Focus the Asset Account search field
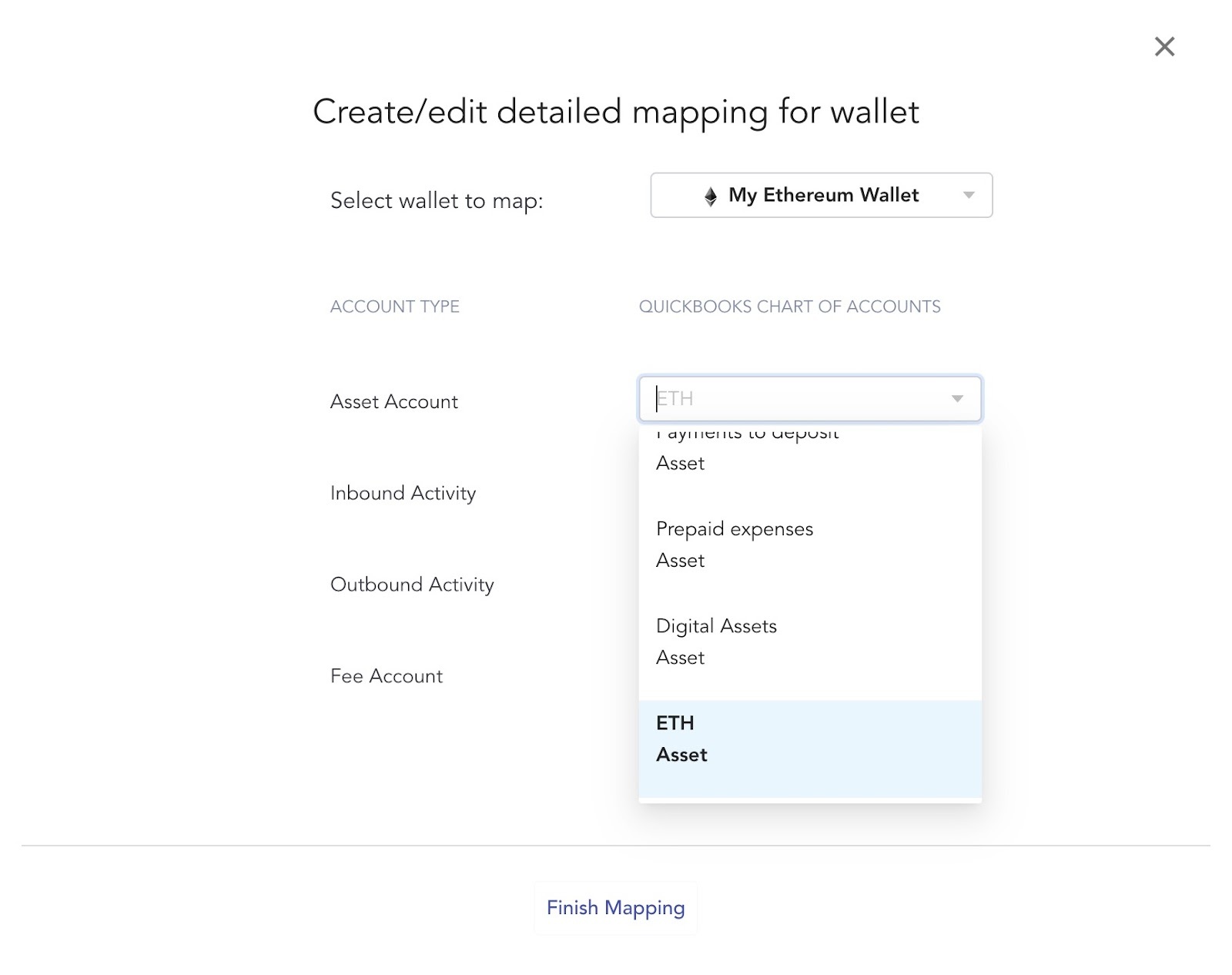This screenshot has width=1232, height=975. click(x=793, y=399)
